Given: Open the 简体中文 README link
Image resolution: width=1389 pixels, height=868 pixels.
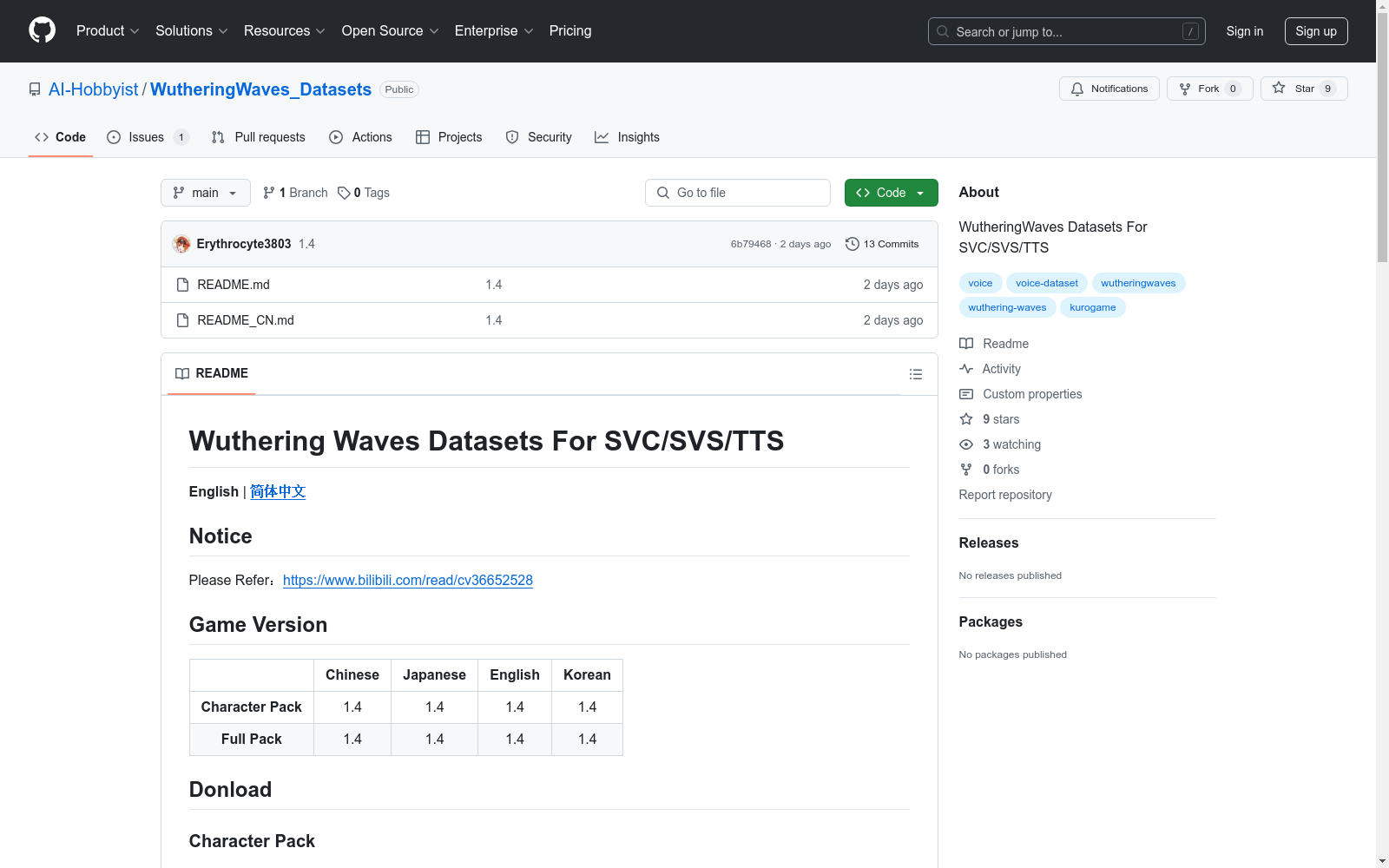Looking at the screenshot, I should pyautogui.click(x=278, y=491).
